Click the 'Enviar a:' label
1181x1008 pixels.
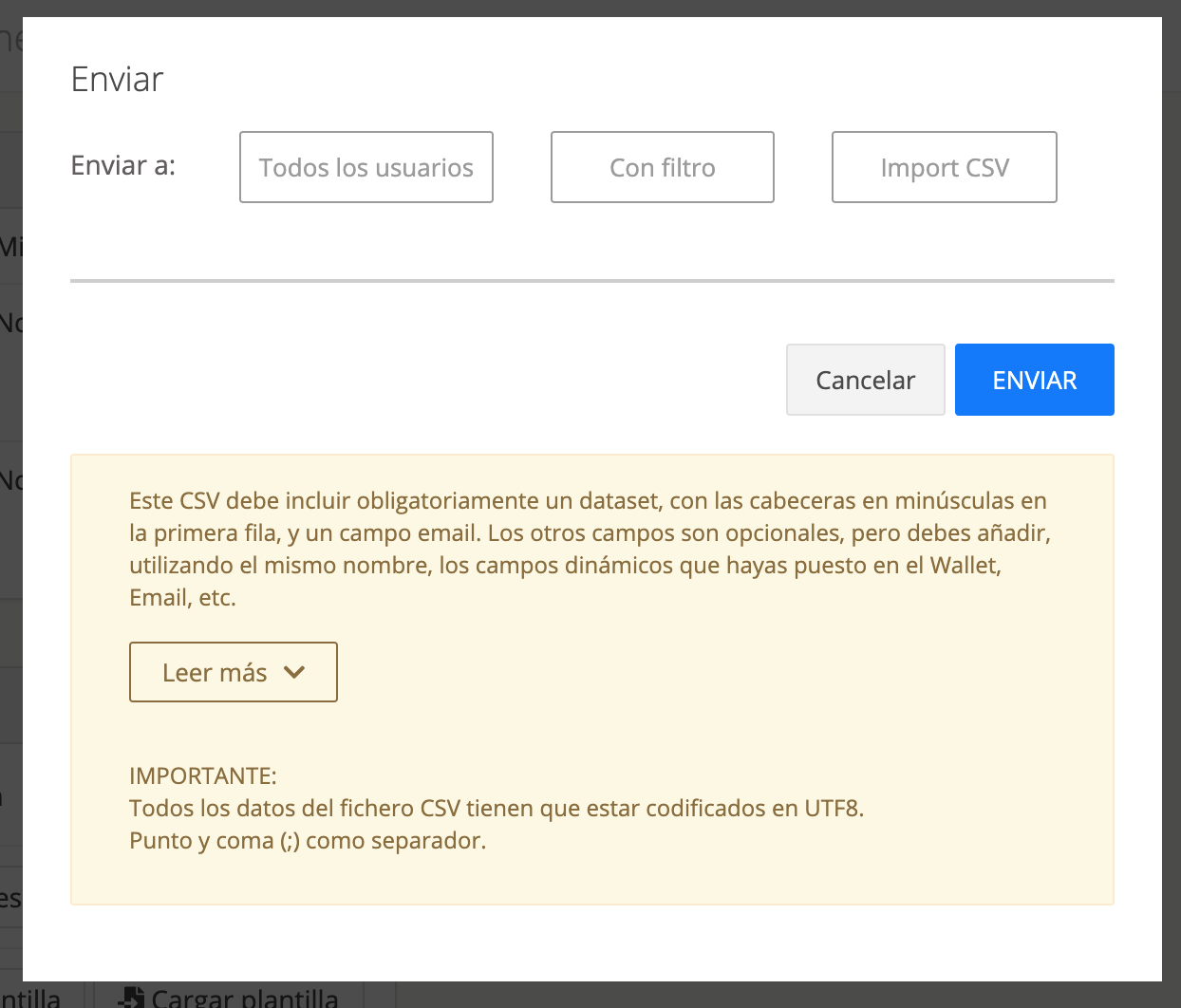(x=123, y=166)
